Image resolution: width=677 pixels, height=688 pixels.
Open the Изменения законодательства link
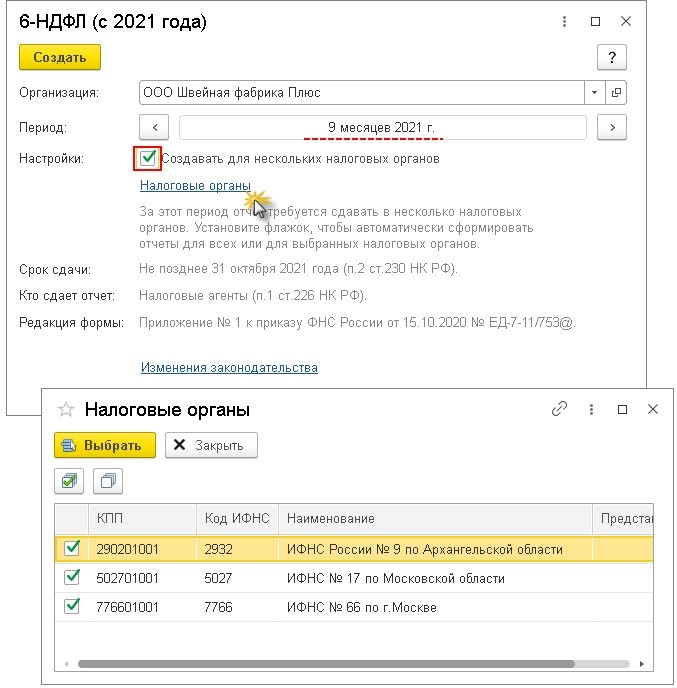[x=229, y=367]
